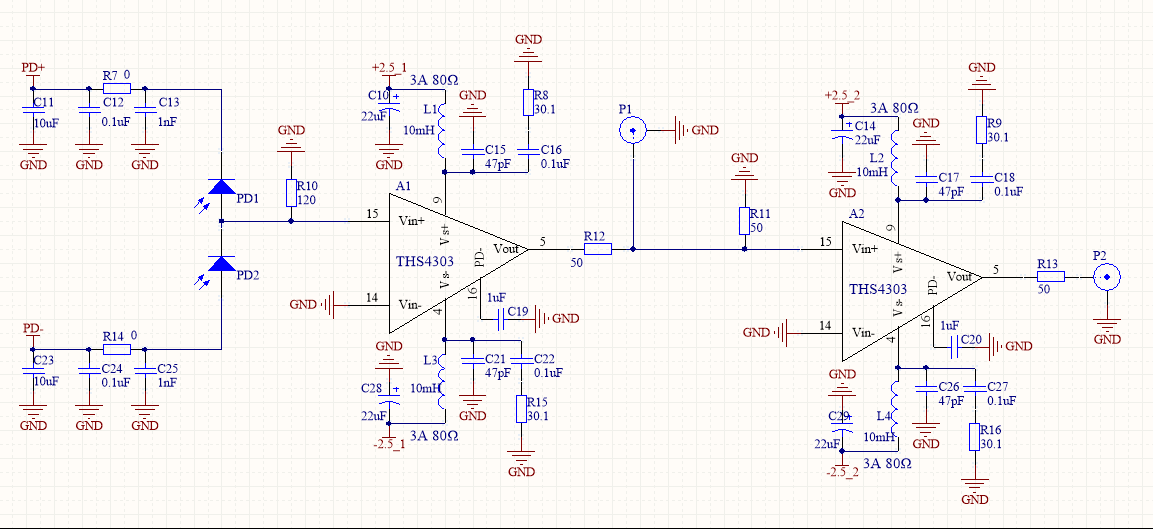Select resistor R7 symbol
Image resolution: width=1153 pixels, height=529 pixels.
(117, 89)
